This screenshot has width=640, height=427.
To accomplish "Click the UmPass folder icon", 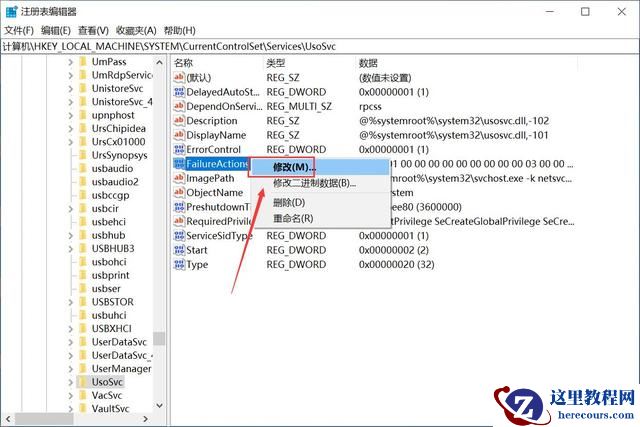I will [83, 62].
